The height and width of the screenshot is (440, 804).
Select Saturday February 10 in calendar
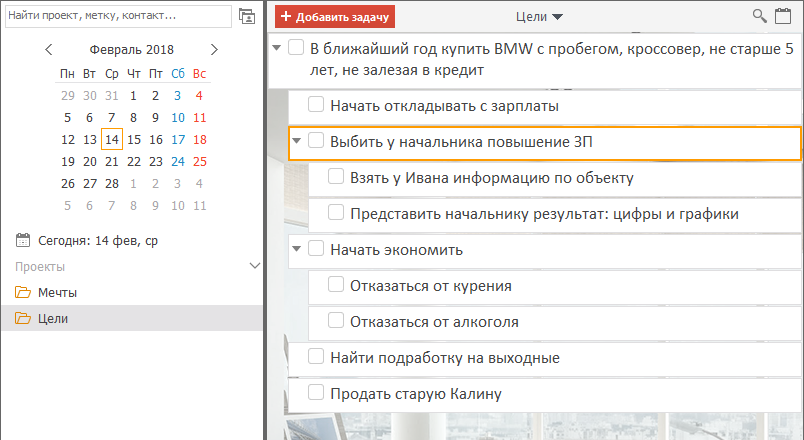click(178, 117)
